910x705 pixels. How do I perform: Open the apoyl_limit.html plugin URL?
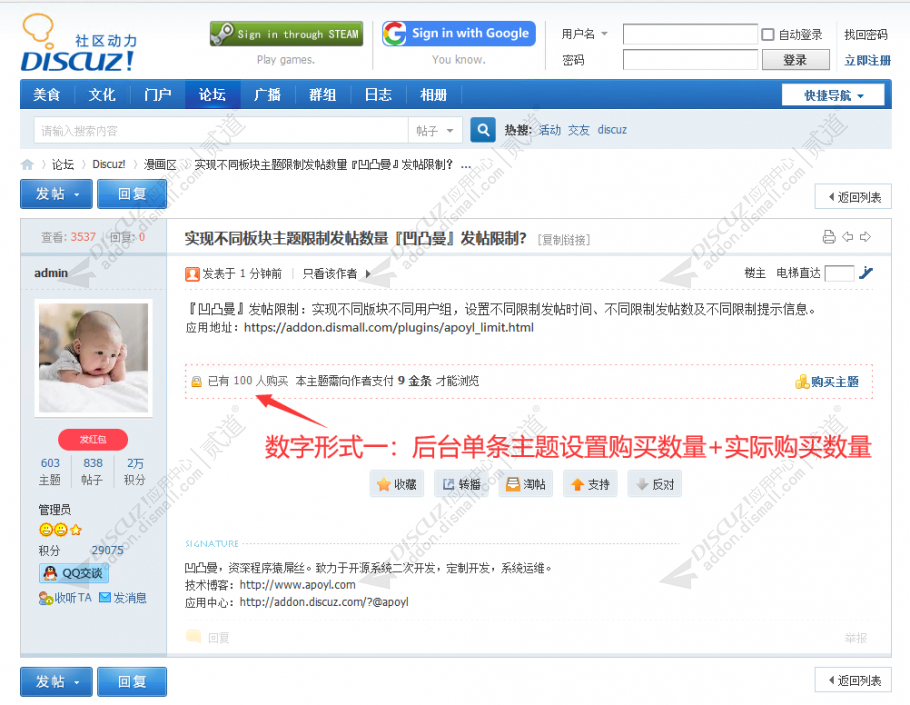pos(388,328)
